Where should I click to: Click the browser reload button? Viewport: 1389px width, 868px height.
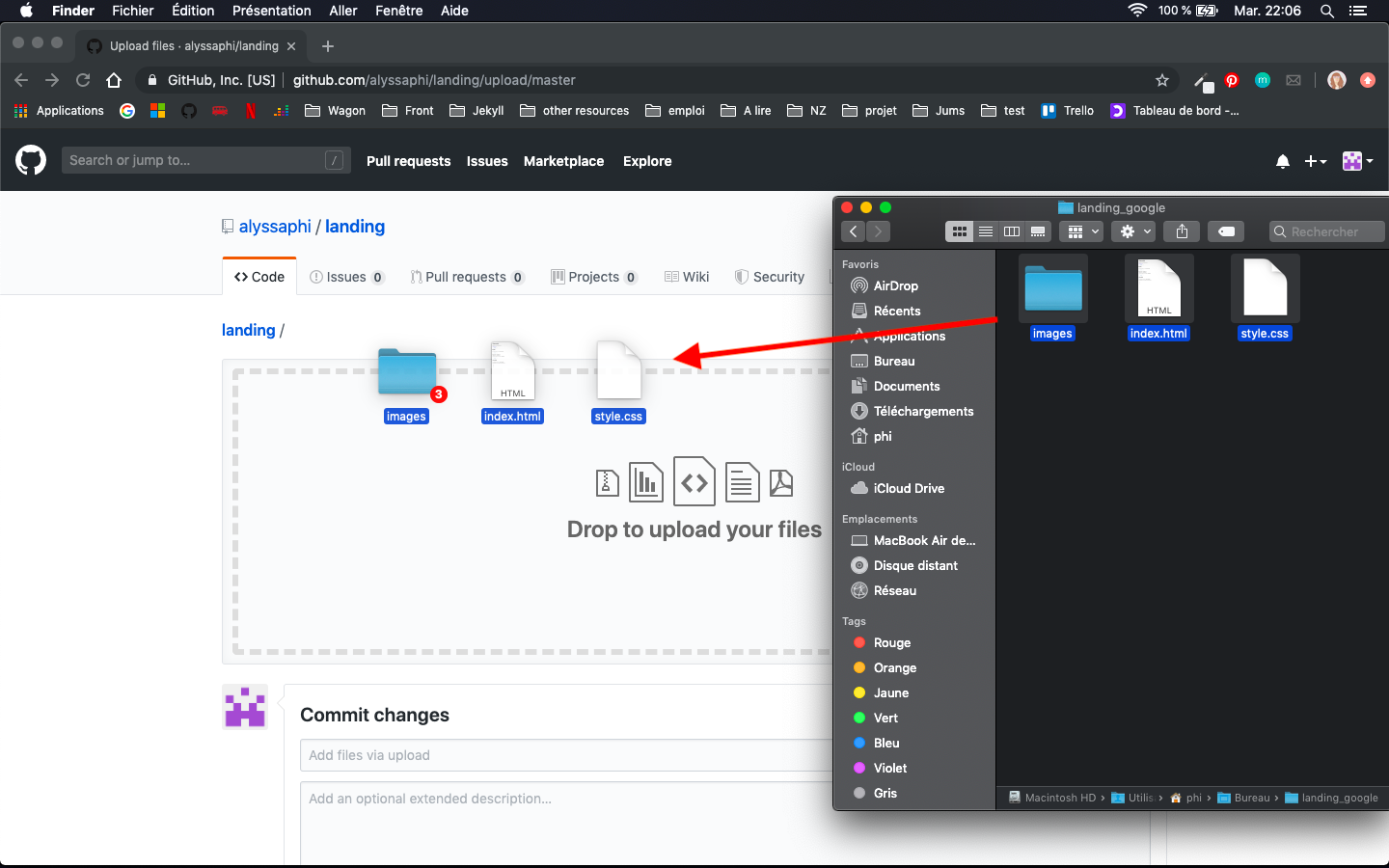point(83,80)
